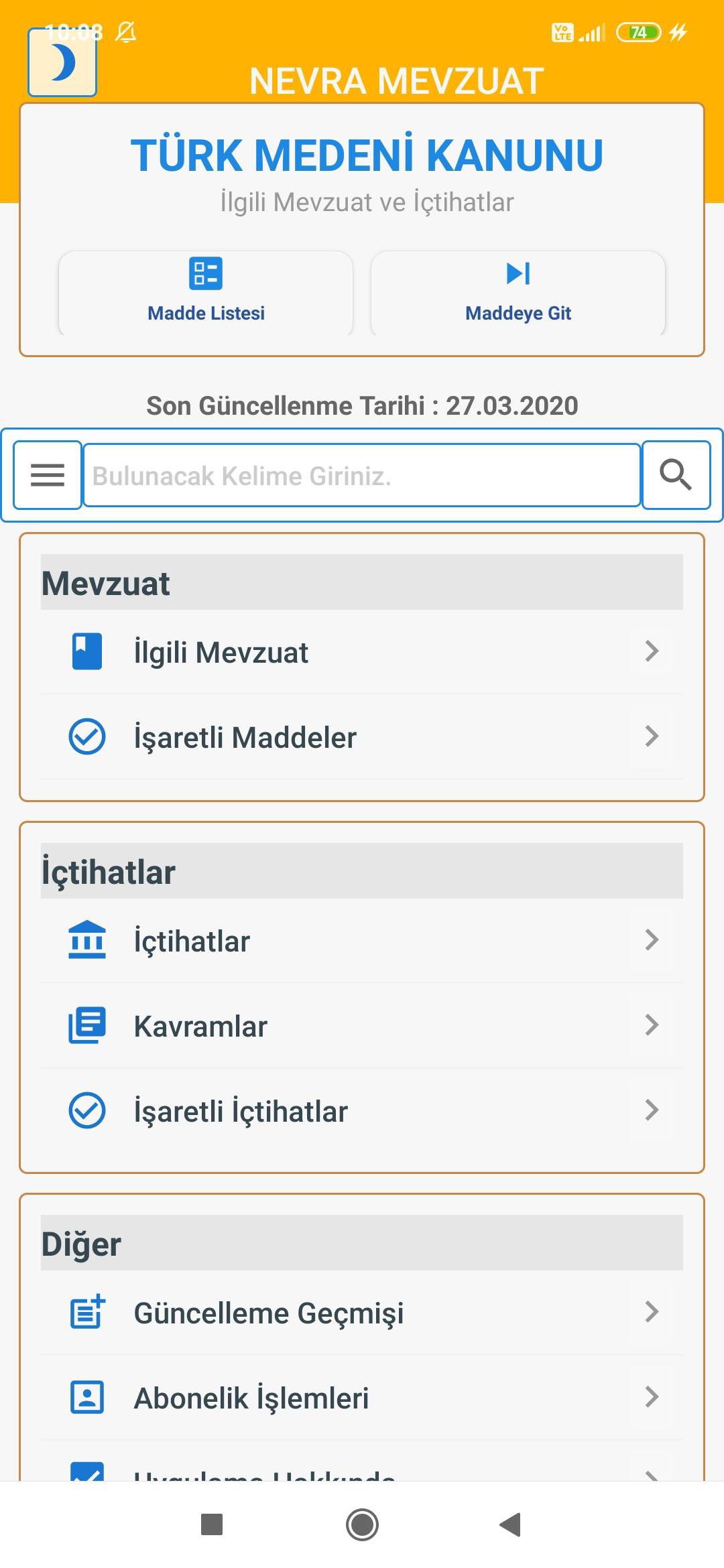
Task: Tap the Güncelleme Geçmişi news-plus icon
Action: pos(87,1312)
